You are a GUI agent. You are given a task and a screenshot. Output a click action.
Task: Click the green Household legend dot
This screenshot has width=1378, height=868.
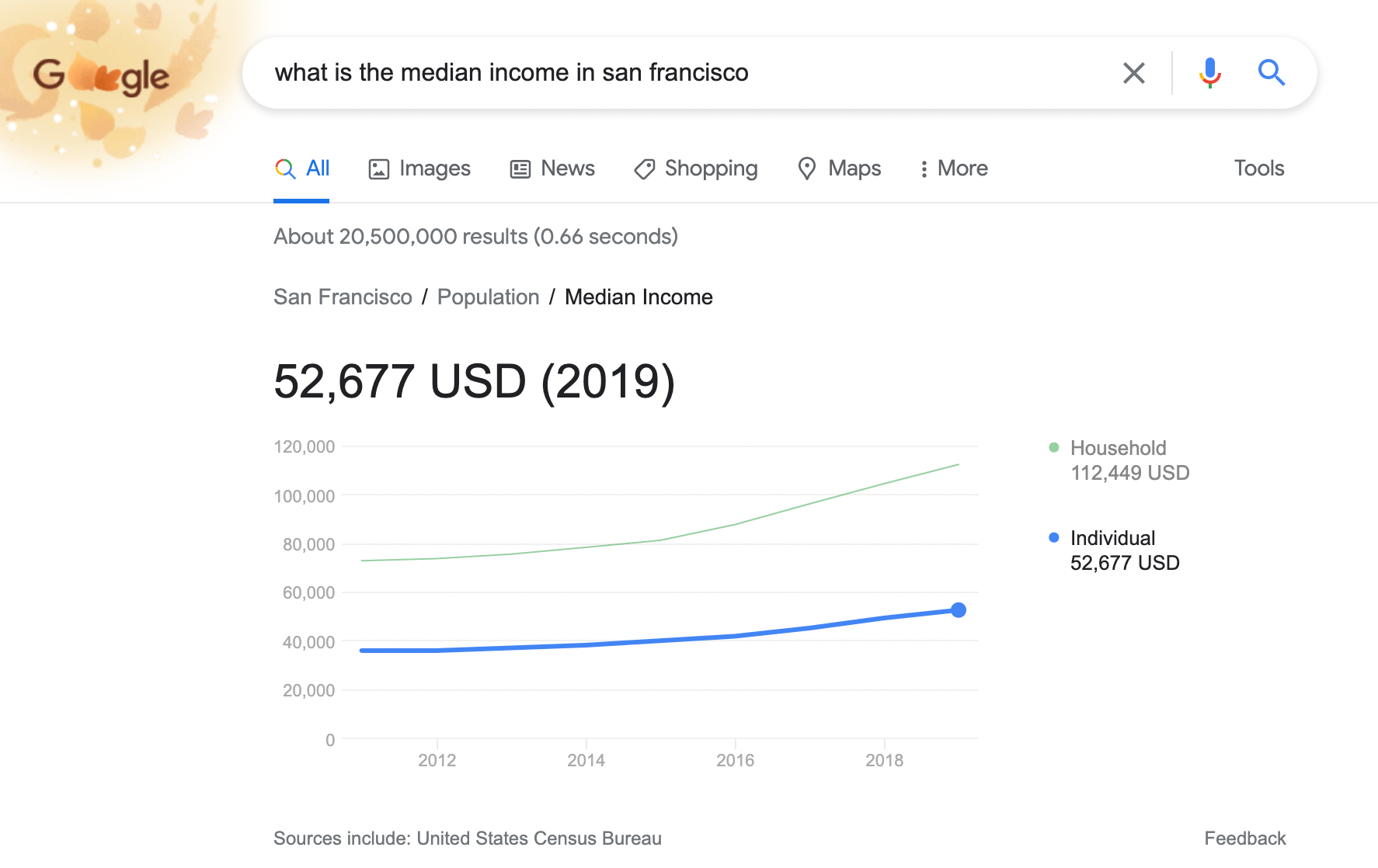1054,448
